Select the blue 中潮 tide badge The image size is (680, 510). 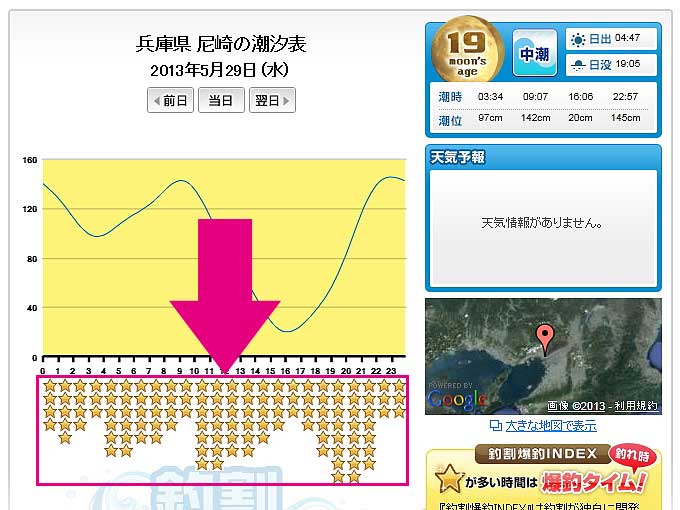535,54
